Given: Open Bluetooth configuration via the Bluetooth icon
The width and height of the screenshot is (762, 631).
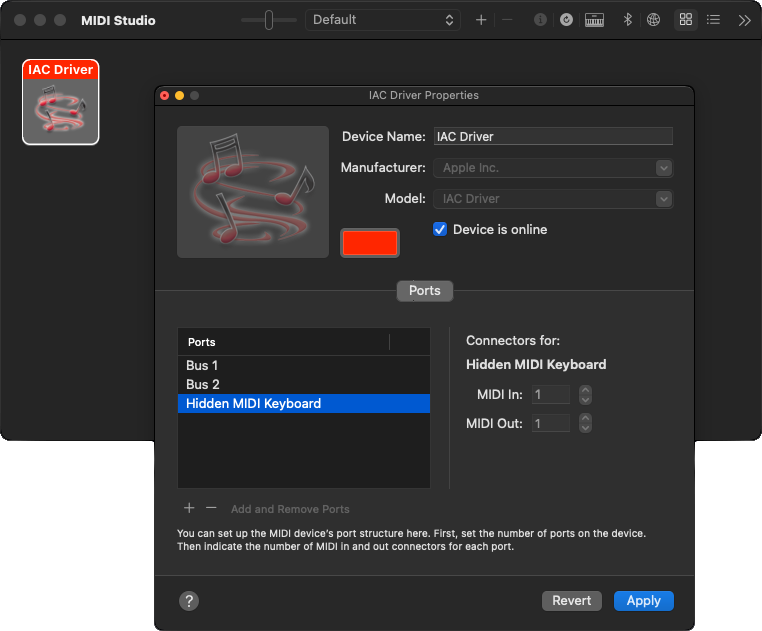Looking at the screenshot, I should point(627,20).
